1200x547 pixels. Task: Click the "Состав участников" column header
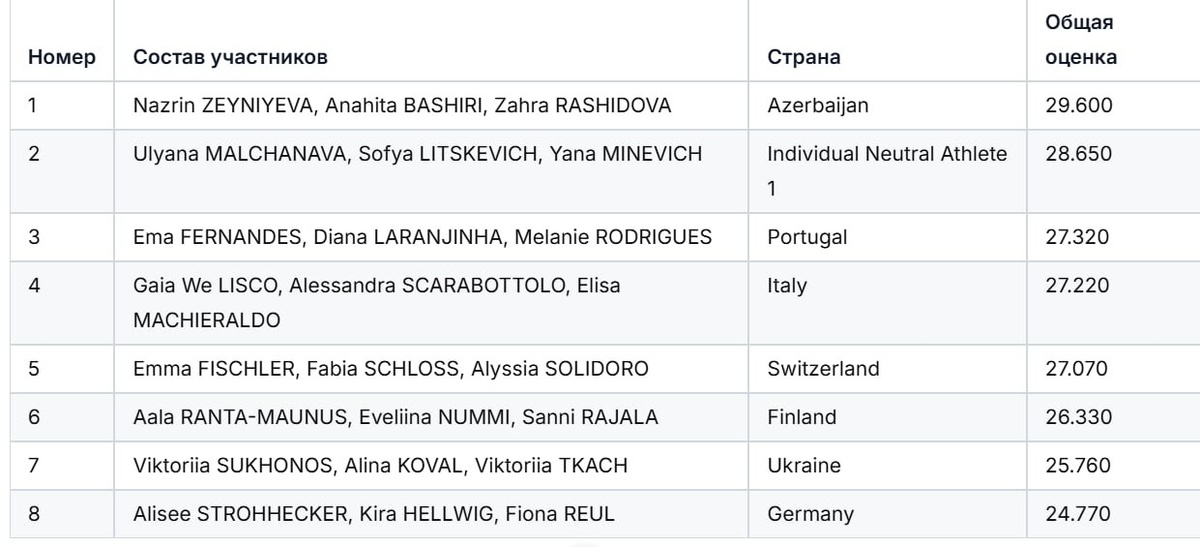coord(230,58)
